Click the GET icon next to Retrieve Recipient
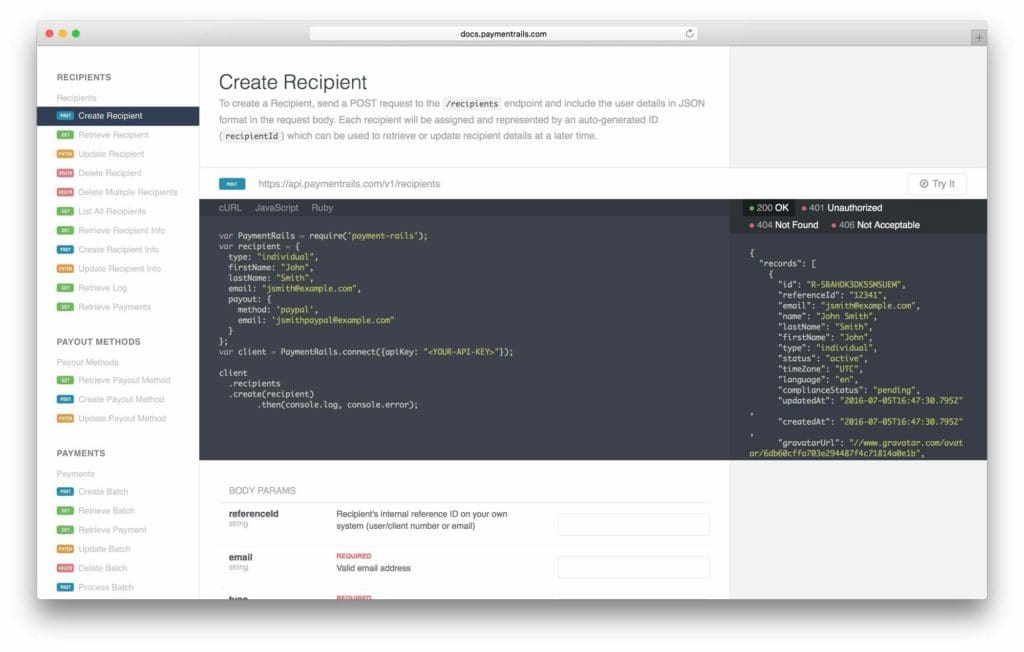 (x=66, y=135)
